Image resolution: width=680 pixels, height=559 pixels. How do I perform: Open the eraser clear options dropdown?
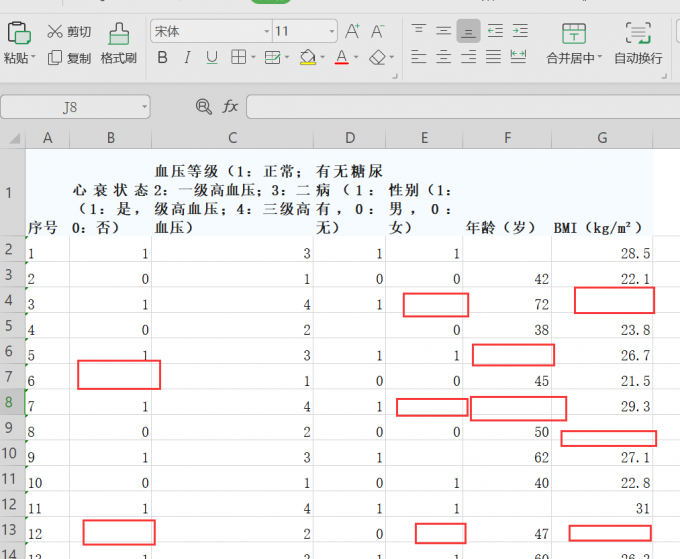392,57
